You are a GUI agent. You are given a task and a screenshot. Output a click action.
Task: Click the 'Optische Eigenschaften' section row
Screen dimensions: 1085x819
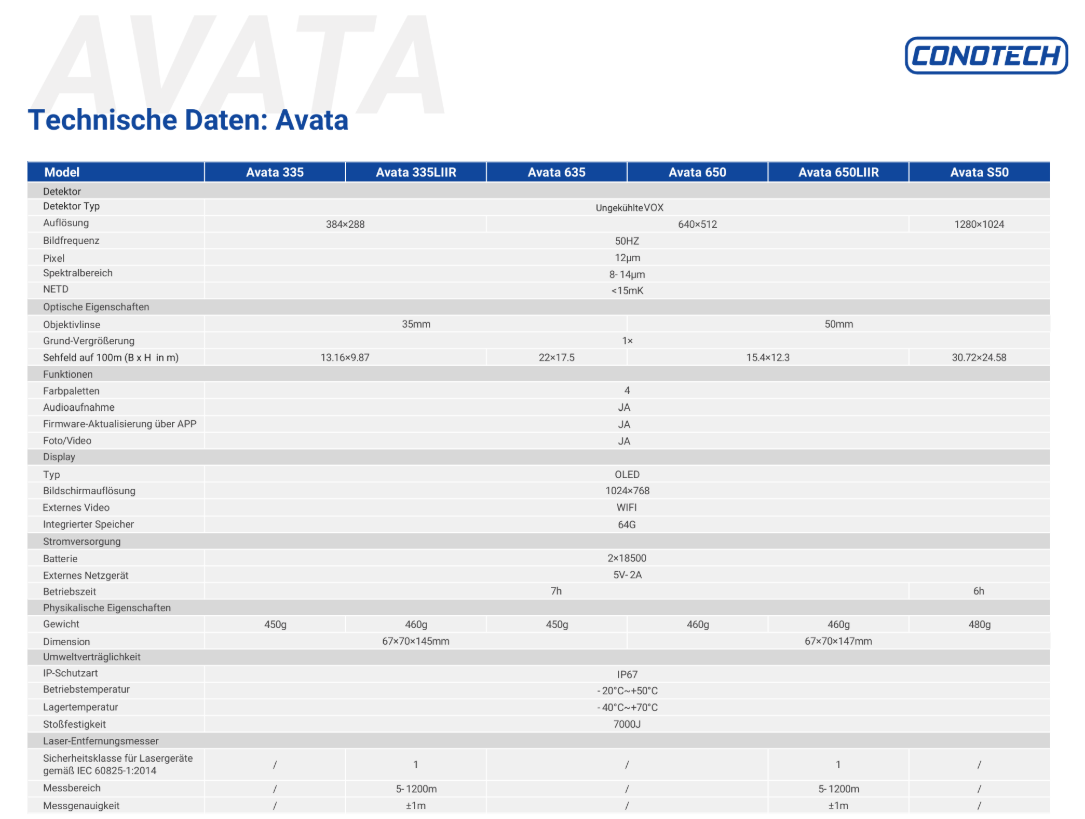[96, 307]
